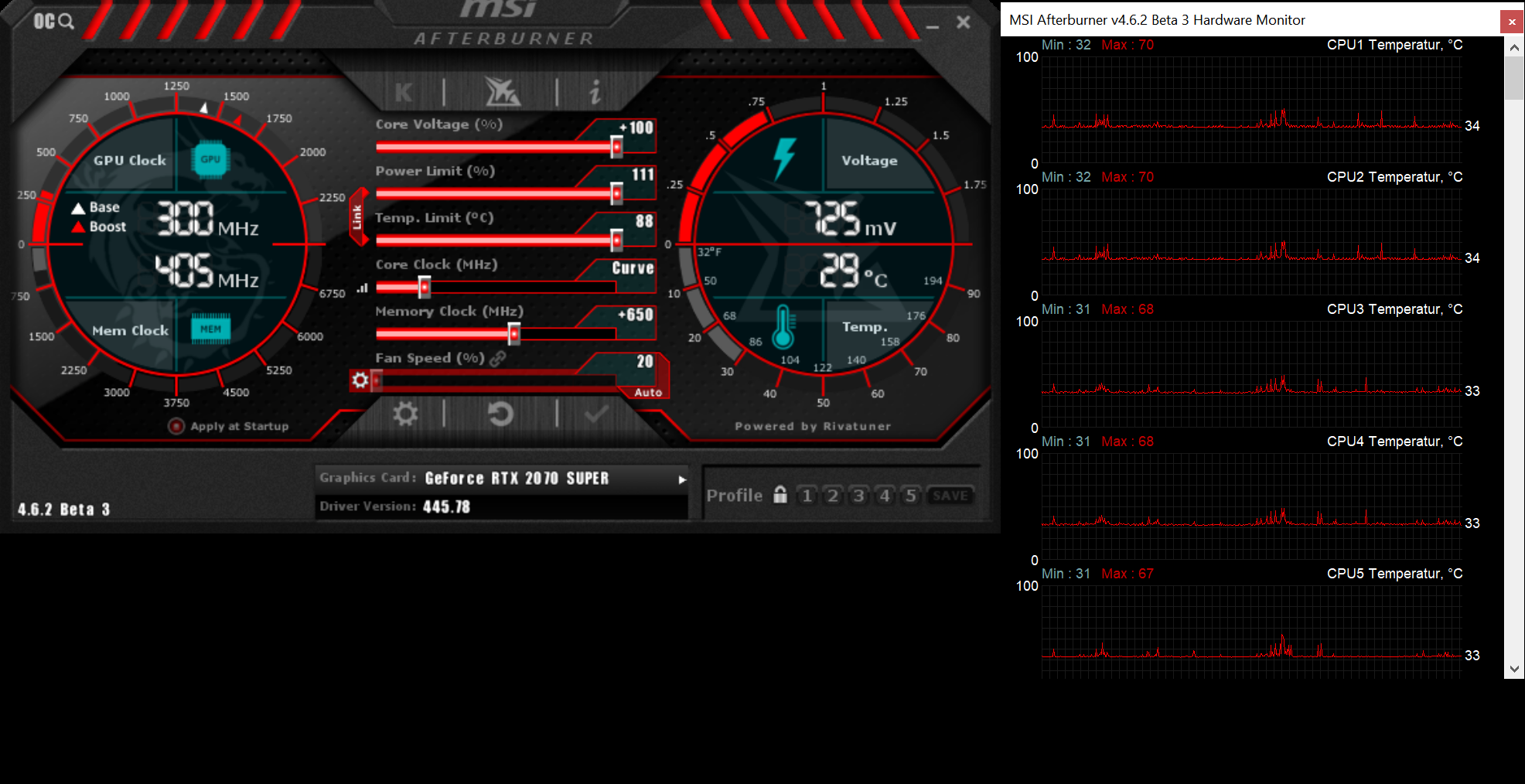
Task: Click the Hardware Monitor scrollbar thumb
Action: click(1514, 79)
